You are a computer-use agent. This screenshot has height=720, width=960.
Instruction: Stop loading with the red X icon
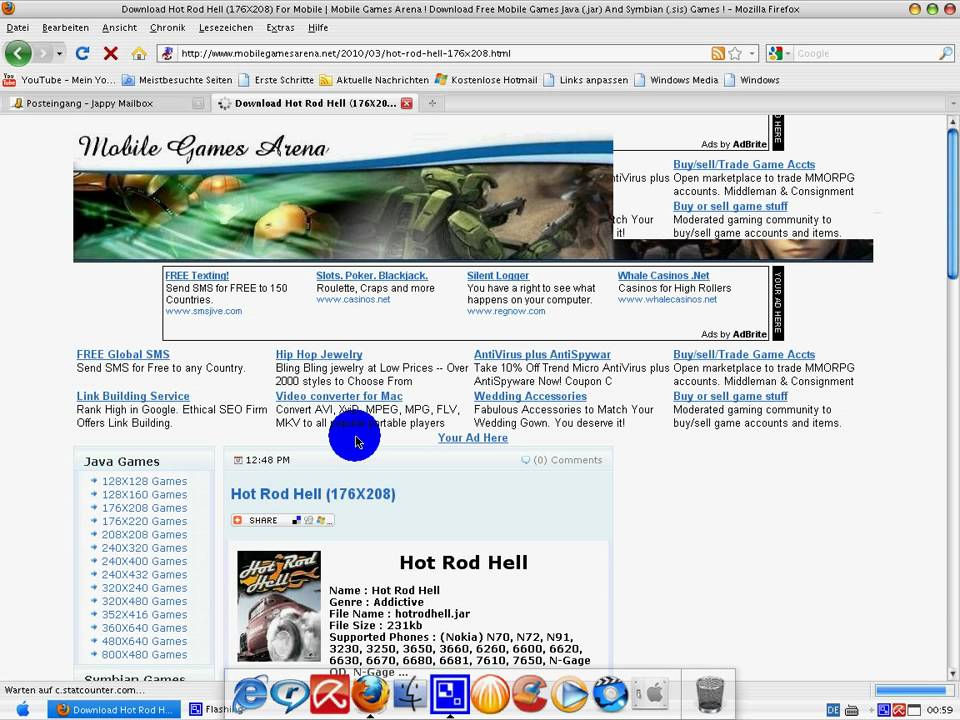[x=110, y=53]
